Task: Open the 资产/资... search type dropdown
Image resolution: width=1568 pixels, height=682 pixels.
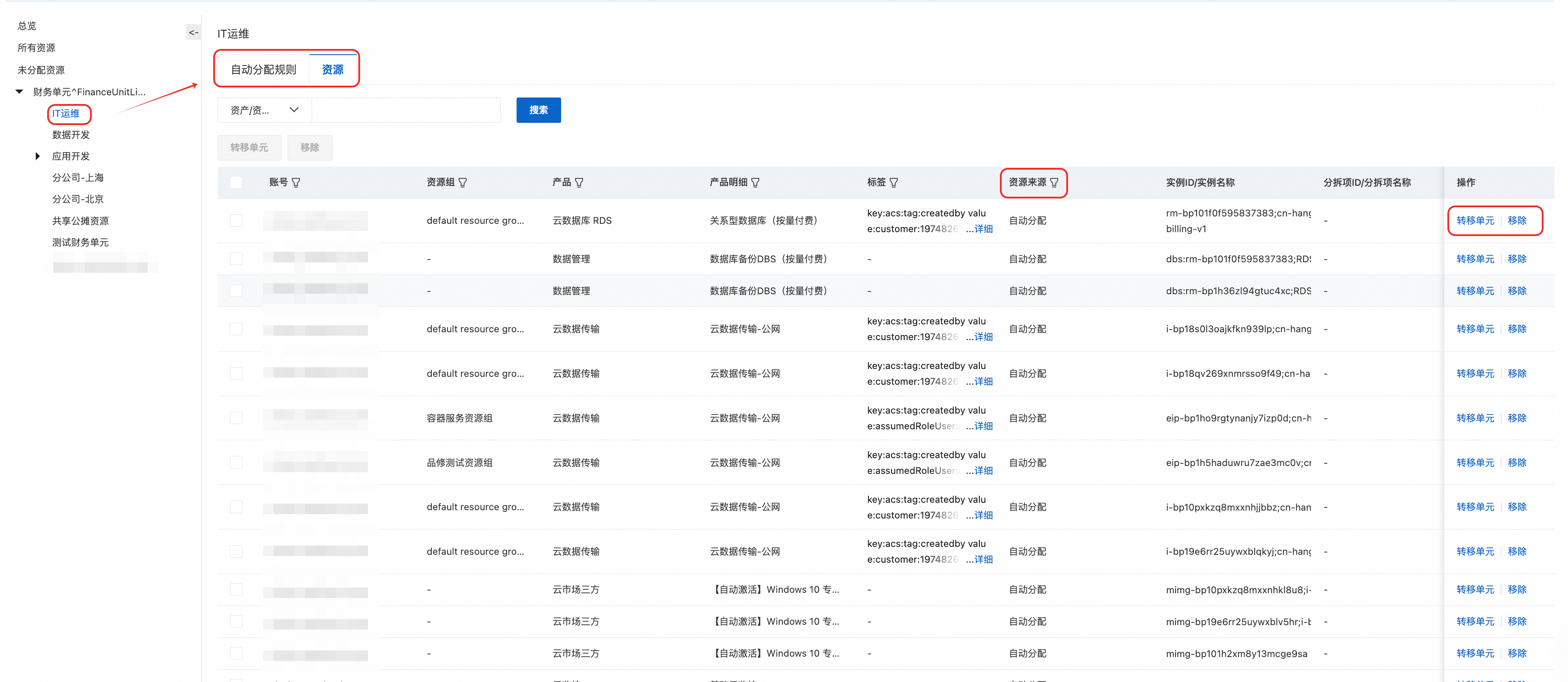Action: point(264,110)
